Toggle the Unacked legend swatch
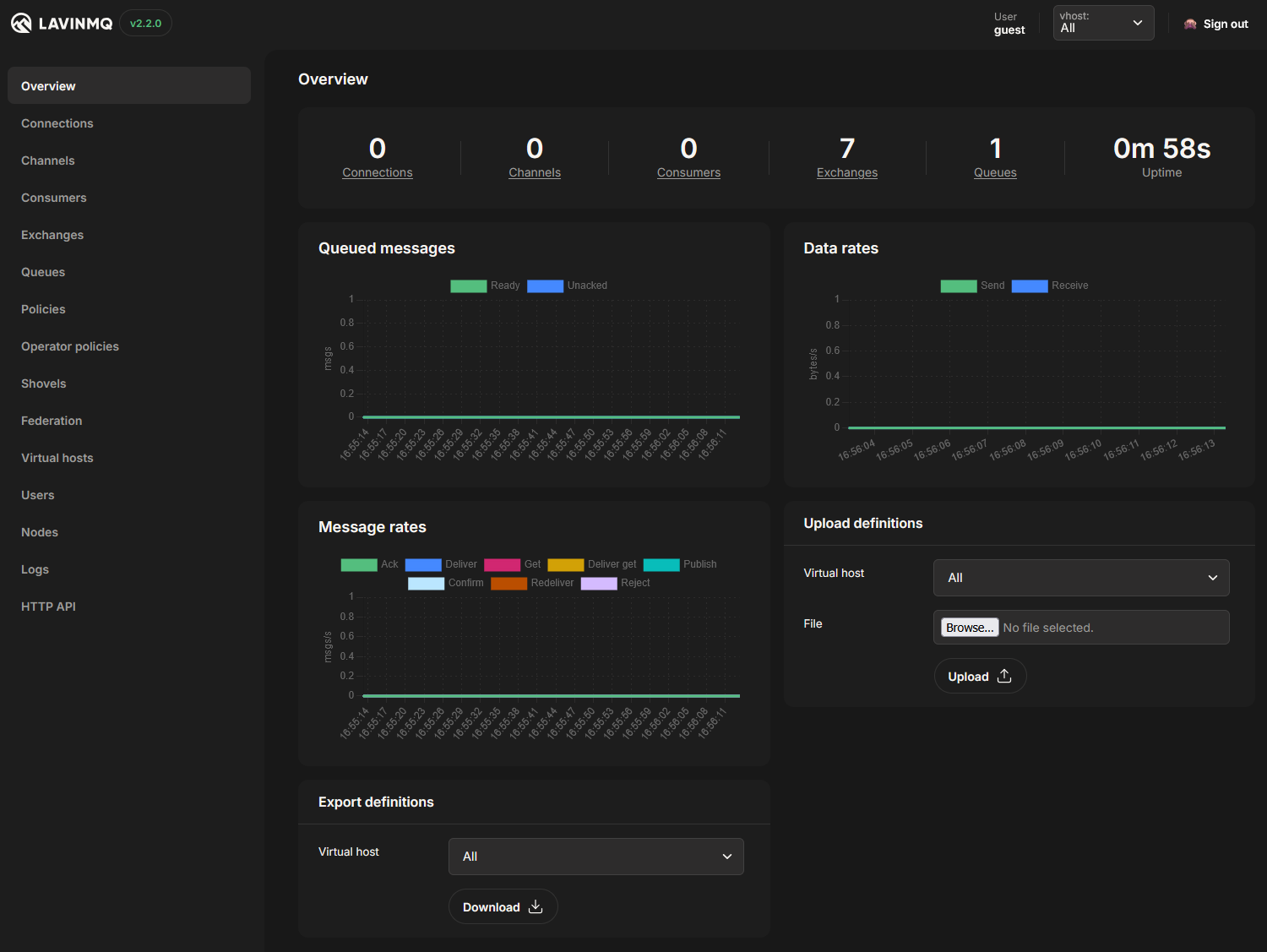Image resolution: width=1267 pixels, height=952 pixels. point(546,286)
